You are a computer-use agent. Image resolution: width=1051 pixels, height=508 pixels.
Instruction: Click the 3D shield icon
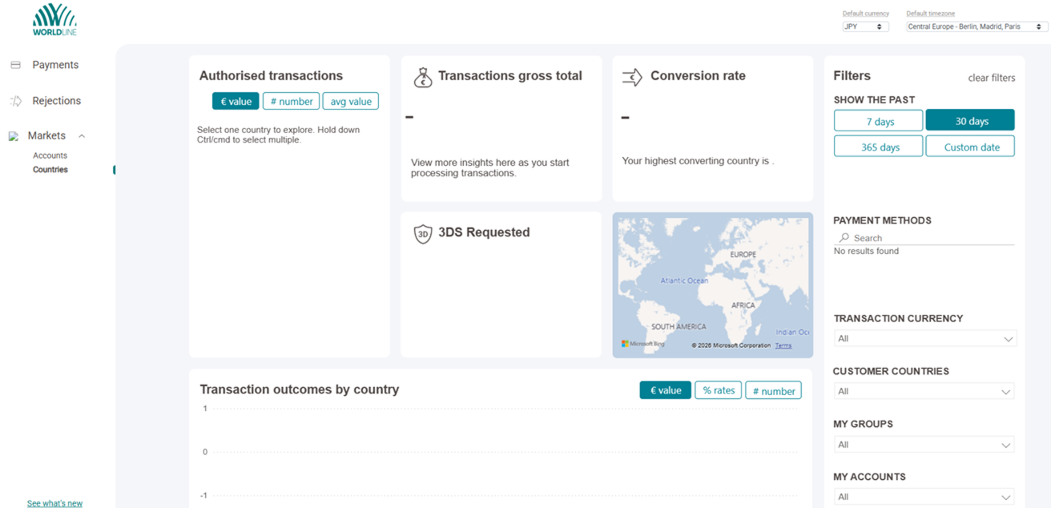[x=423, y=234]
